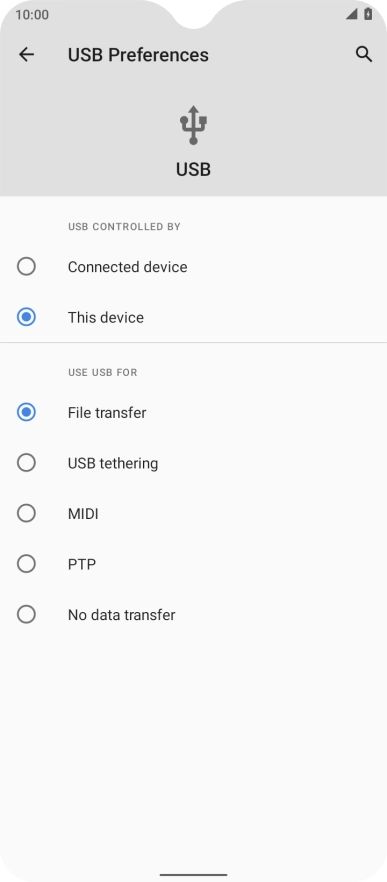Tap the USB heading text
The width and height of the screenshot is (387, 882).
(x=194, y=169)
